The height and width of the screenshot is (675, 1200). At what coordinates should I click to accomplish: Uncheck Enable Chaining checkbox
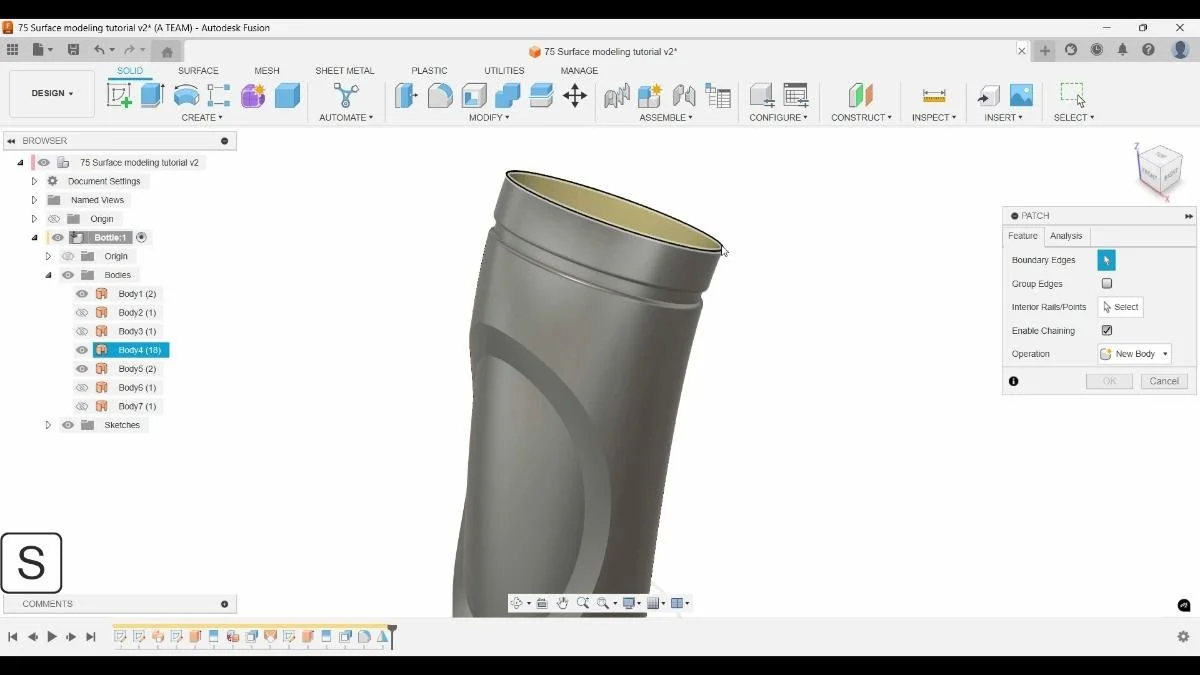pos(1107,330)
